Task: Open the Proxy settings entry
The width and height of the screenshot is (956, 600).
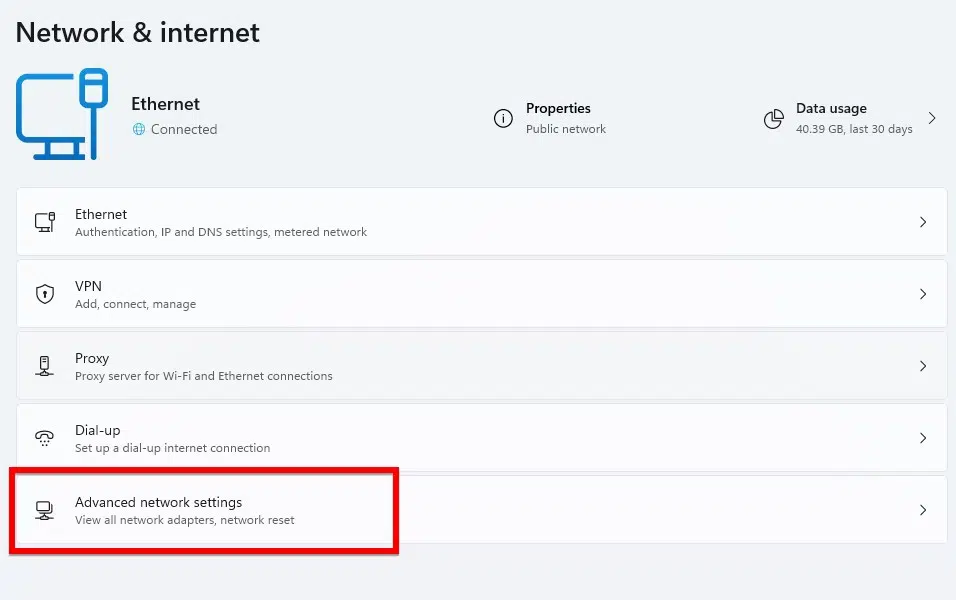Action: (482, 366)
